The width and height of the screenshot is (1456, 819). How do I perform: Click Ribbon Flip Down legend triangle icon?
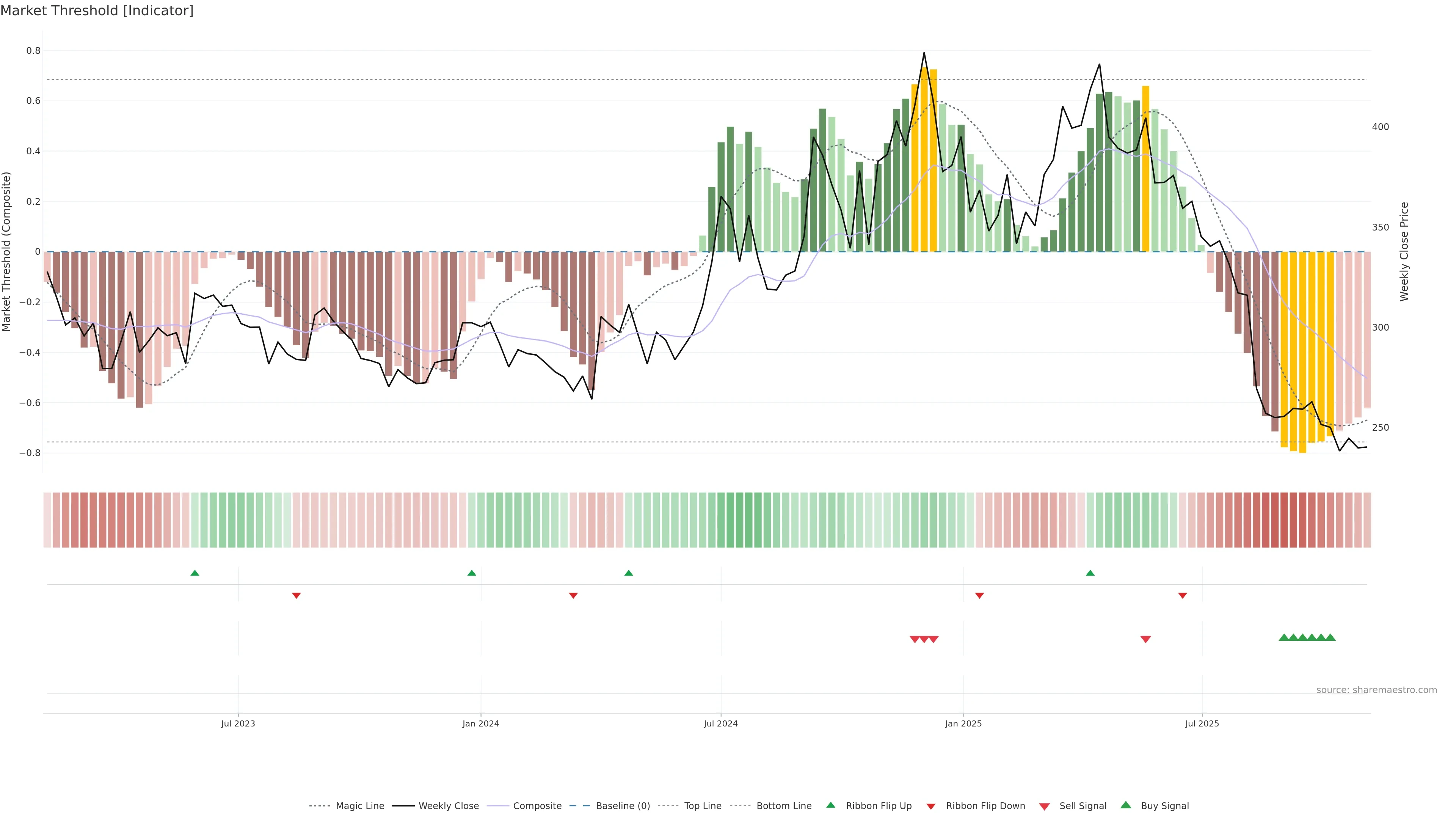[x=931, y=806]
